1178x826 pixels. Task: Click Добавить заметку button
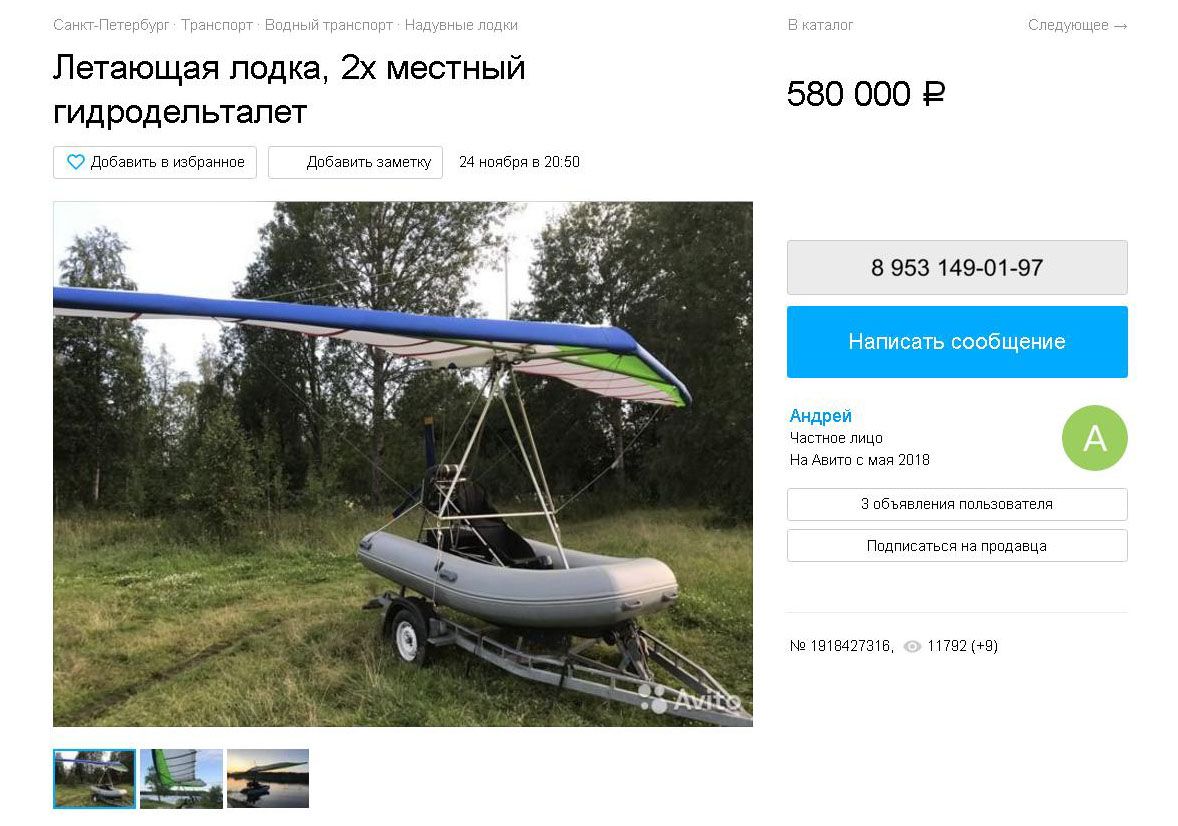coord(355,162)
